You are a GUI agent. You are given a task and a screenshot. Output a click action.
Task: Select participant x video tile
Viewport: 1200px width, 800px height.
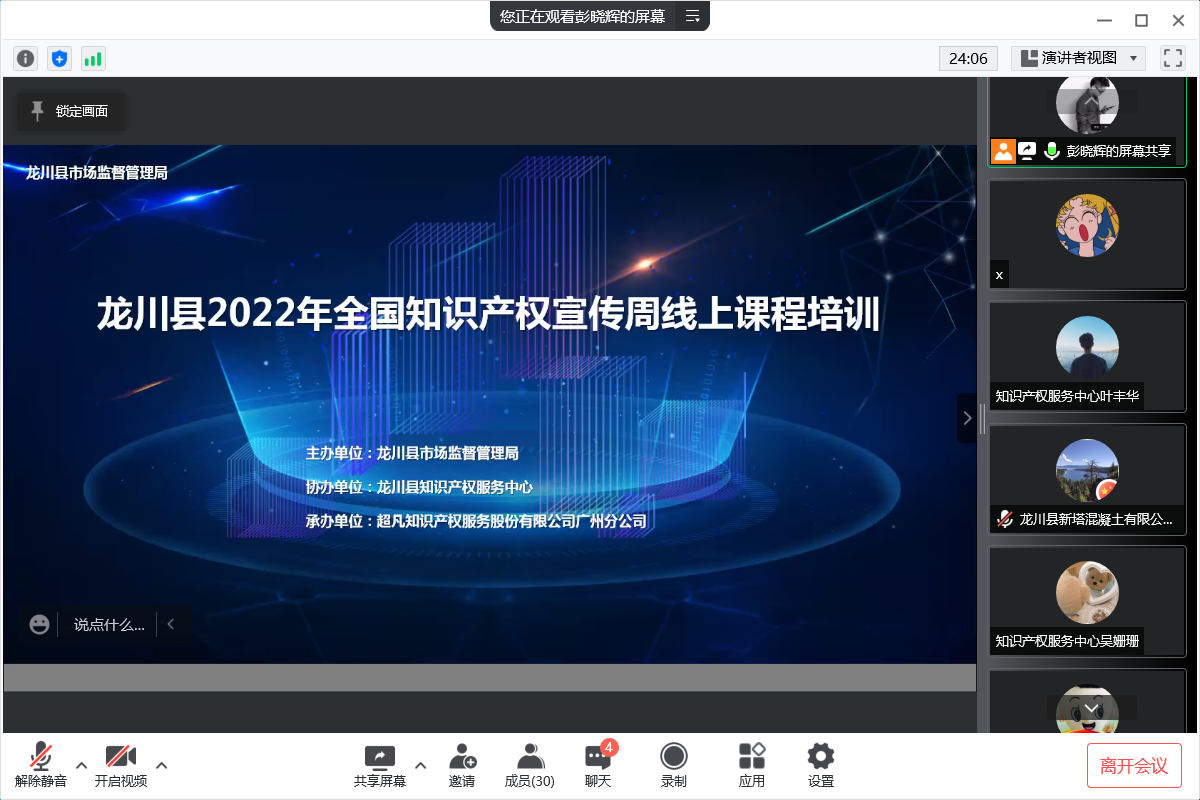[x=1087, y=235]
